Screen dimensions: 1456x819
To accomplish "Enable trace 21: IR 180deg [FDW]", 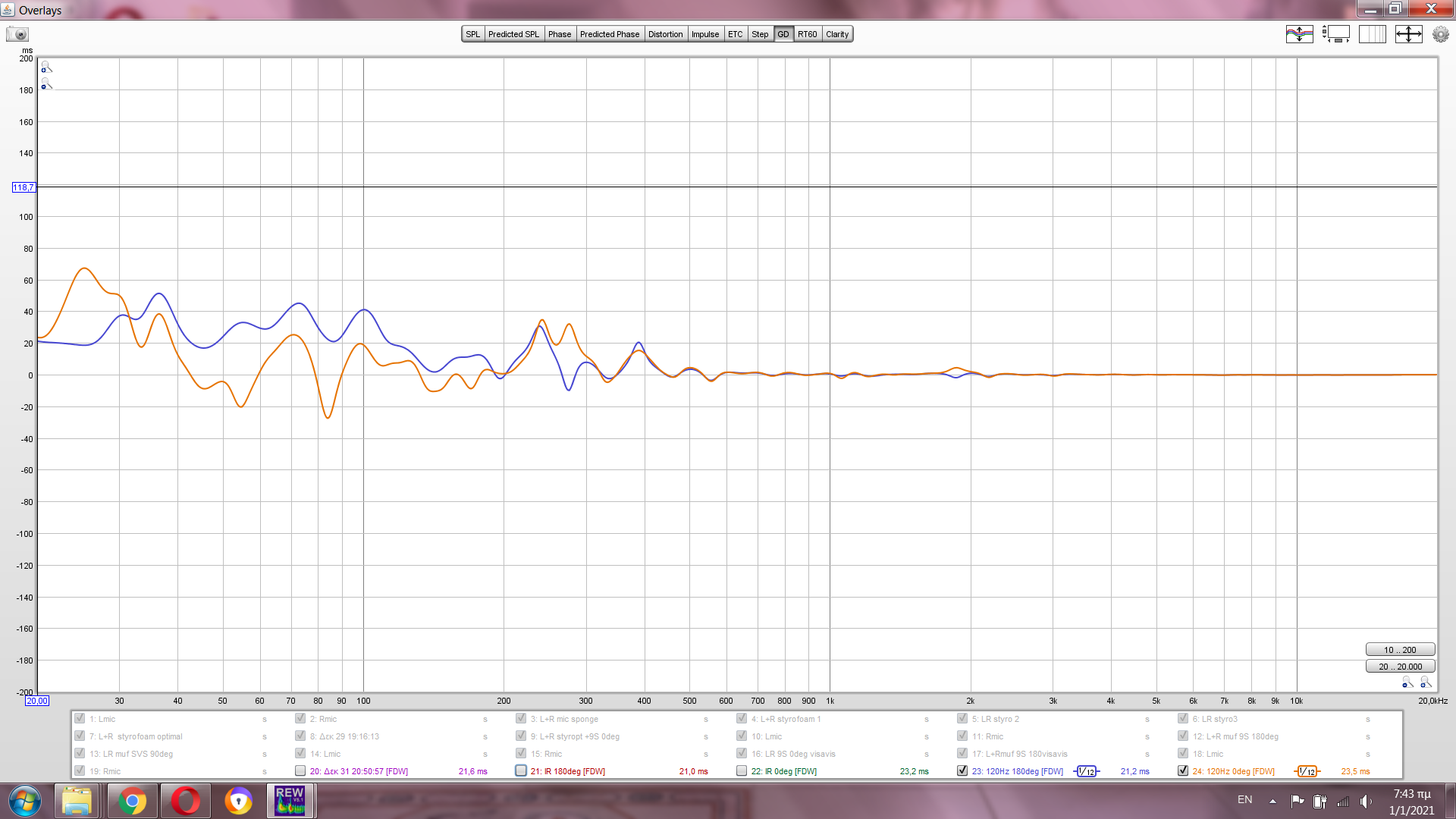I will pyautogui.click(x=521, y=770).
